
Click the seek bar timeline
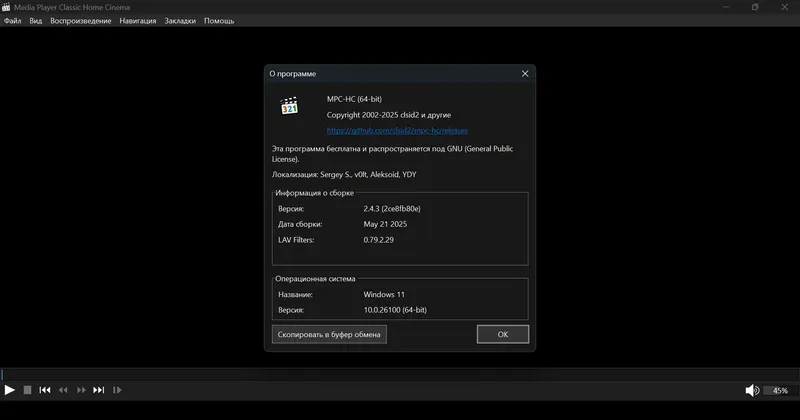[400, 375]
